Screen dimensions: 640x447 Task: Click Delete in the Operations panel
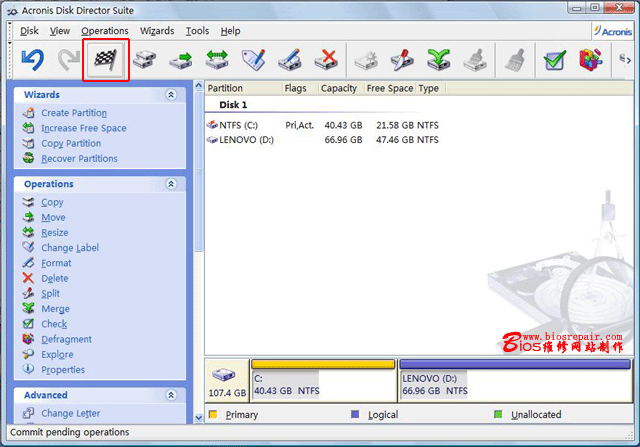[x=55, y=278]
